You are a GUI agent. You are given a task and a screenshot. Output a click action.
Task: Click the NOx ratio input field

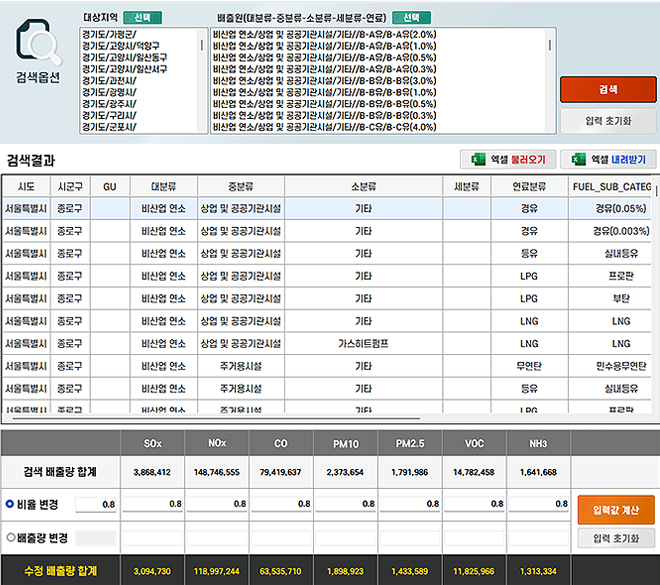pyautogui.click(x=217, y=504)
